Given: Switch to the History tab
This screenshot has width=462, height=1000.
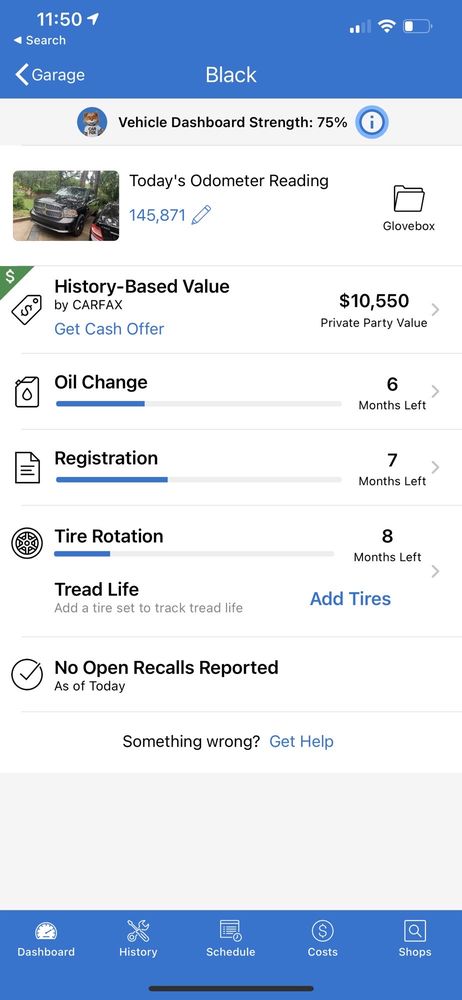Looking at the screenshot, I should pyautogui.click(x=138, y=939).
